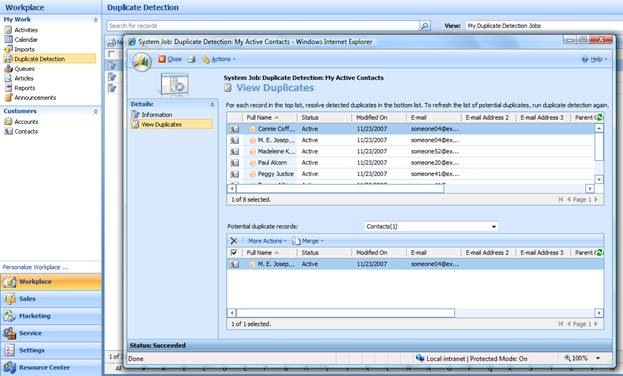This screenshot has height=376, width=623.
Task: Select the Paul Alcorn record
Action: (411, 163)
